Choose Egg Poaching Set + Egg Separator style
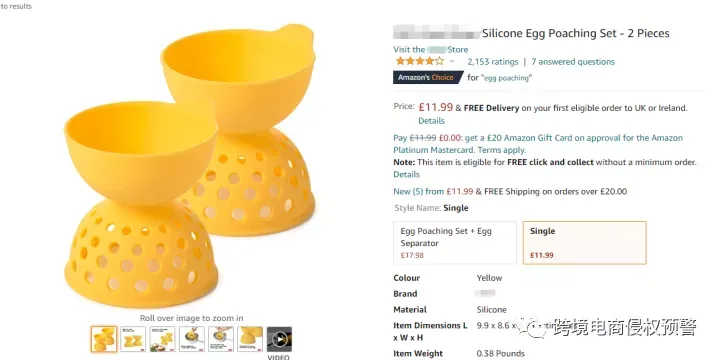The width and height of the screenshot is (720, 360). 455,243
